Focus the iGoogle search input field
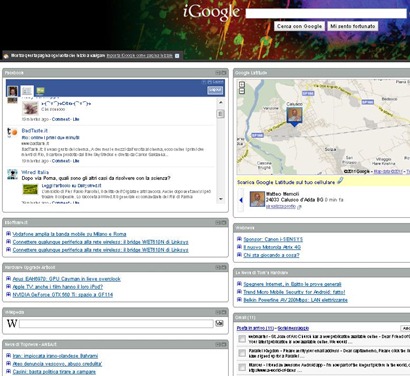Viewport: 410px width, 376px height. 326,13
